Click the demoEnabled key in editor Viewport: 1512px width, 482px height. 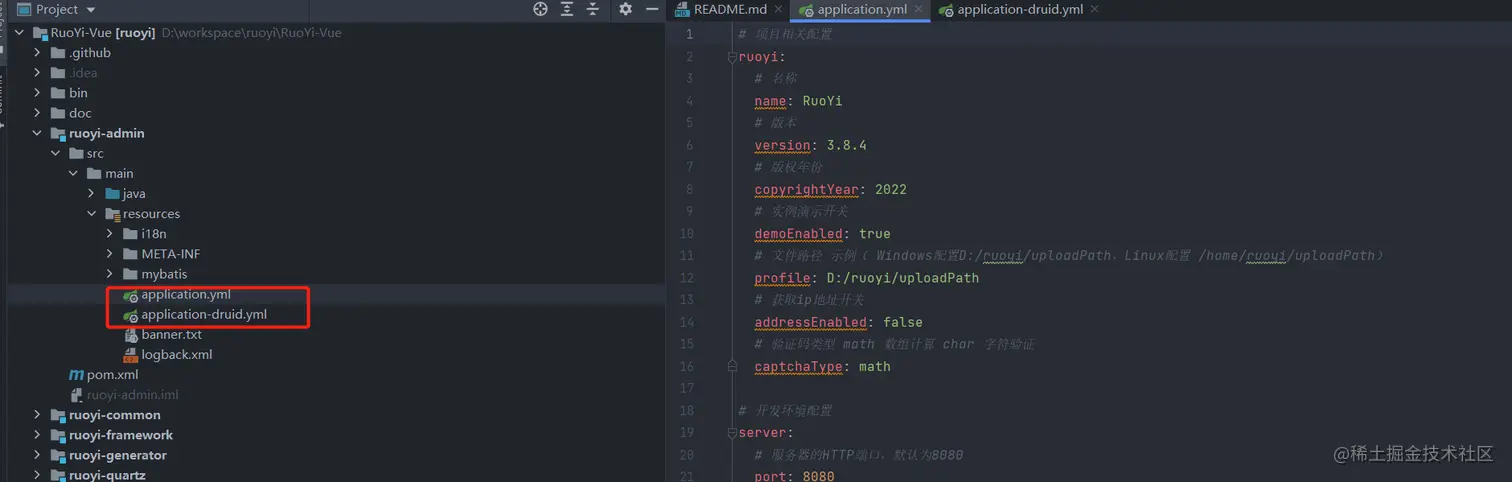click(798, 233)
